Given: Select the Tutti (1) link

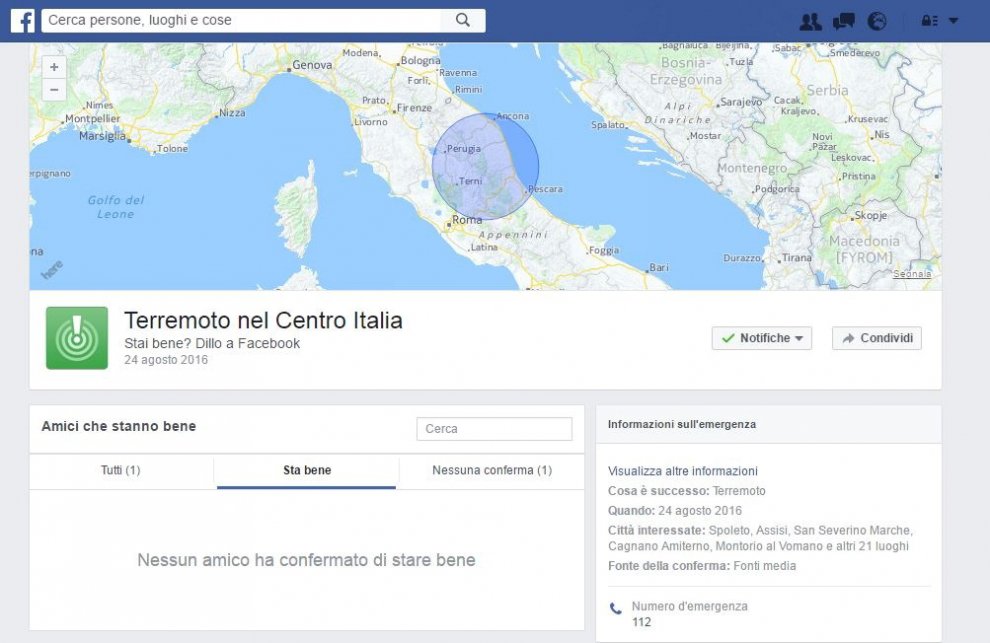Looking at the screenshot, I should click(x=119, y=470).
